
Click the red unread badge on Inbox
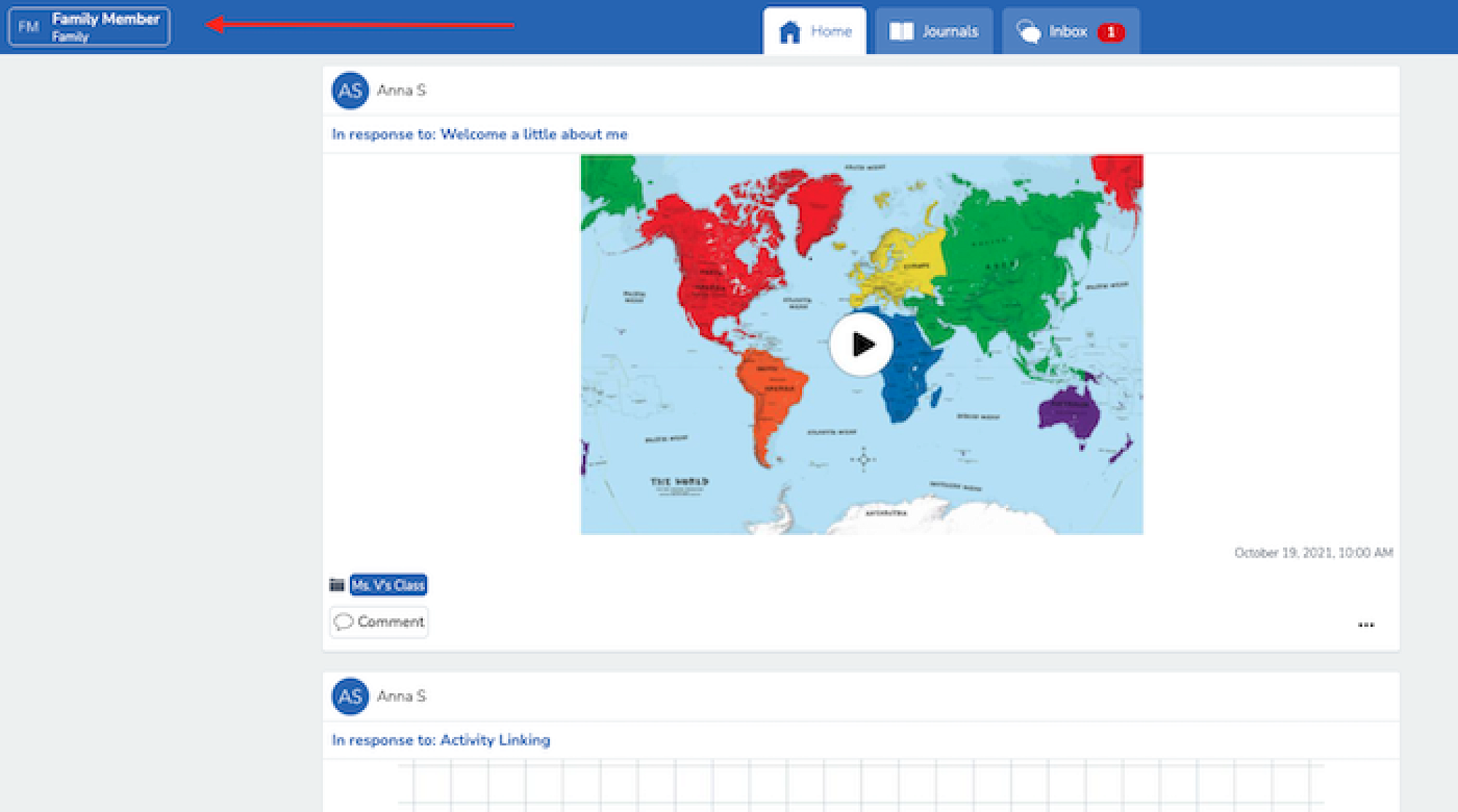click(x=1110, y=32)
